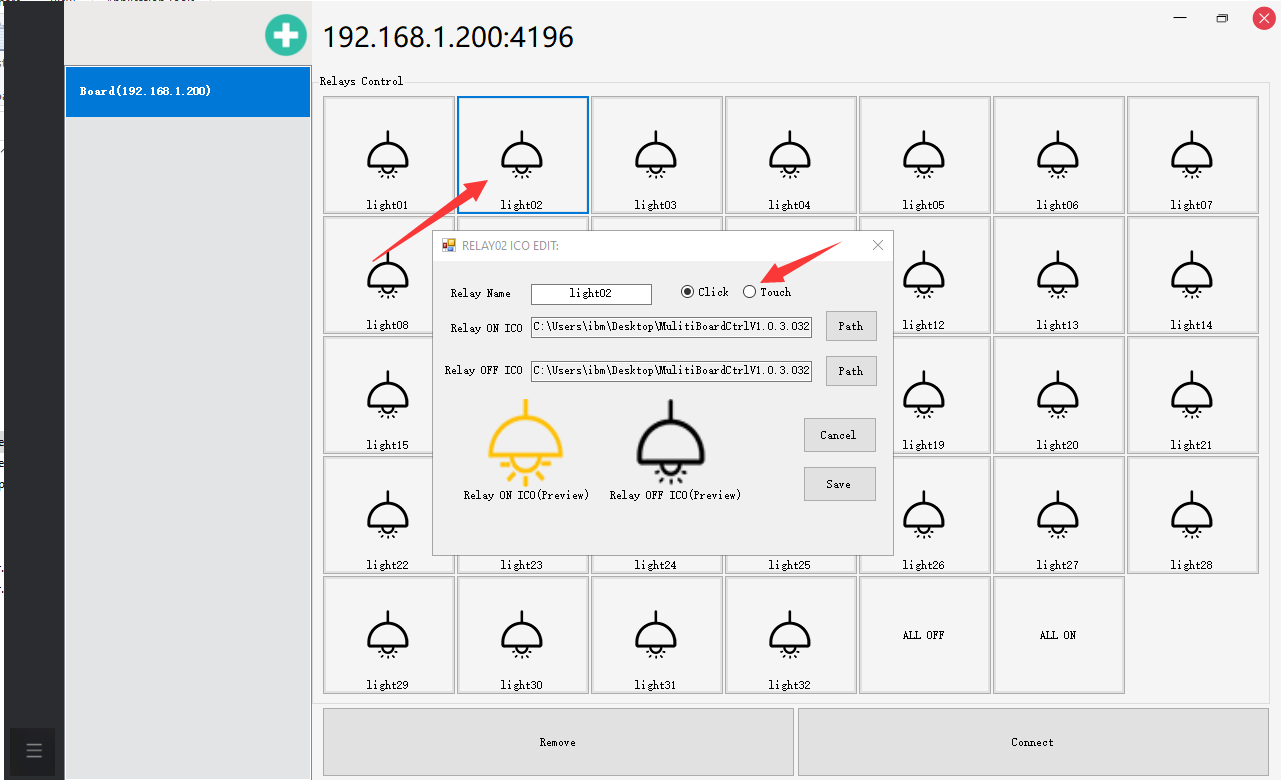Select Board(192.168.1.200) in the sidebar
The width and height of the screenshot is (1281, 780).
click(x=188, y=92)
